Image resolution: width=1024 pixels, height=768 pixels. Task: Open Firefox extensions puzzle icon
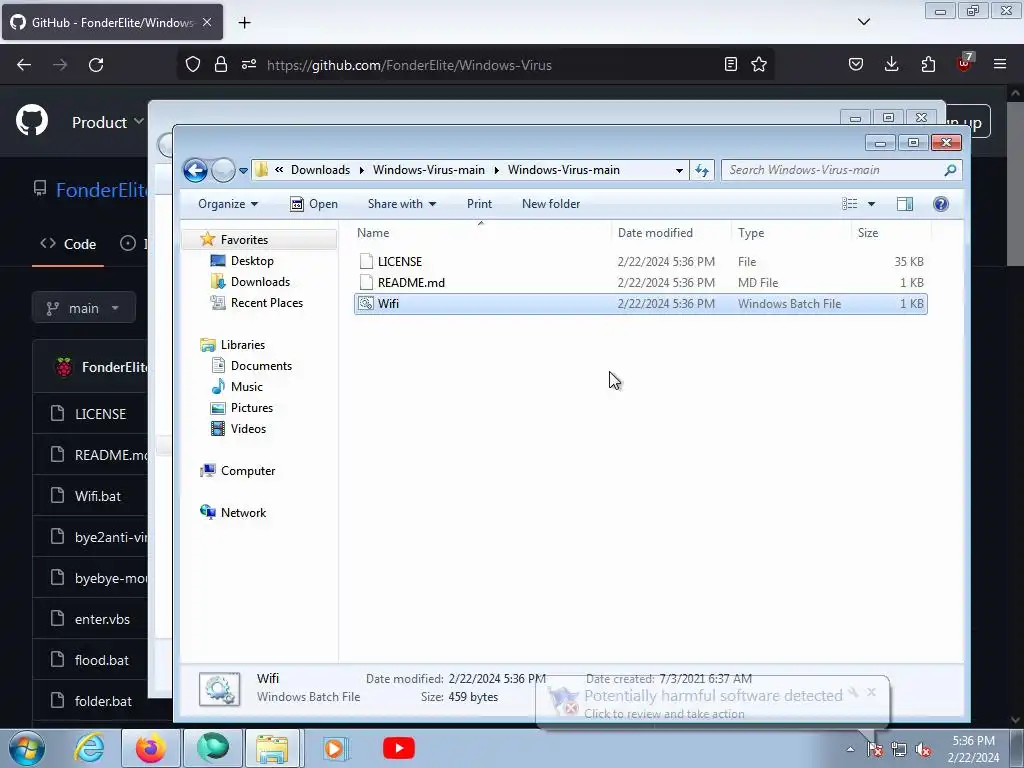click(928, 64)
